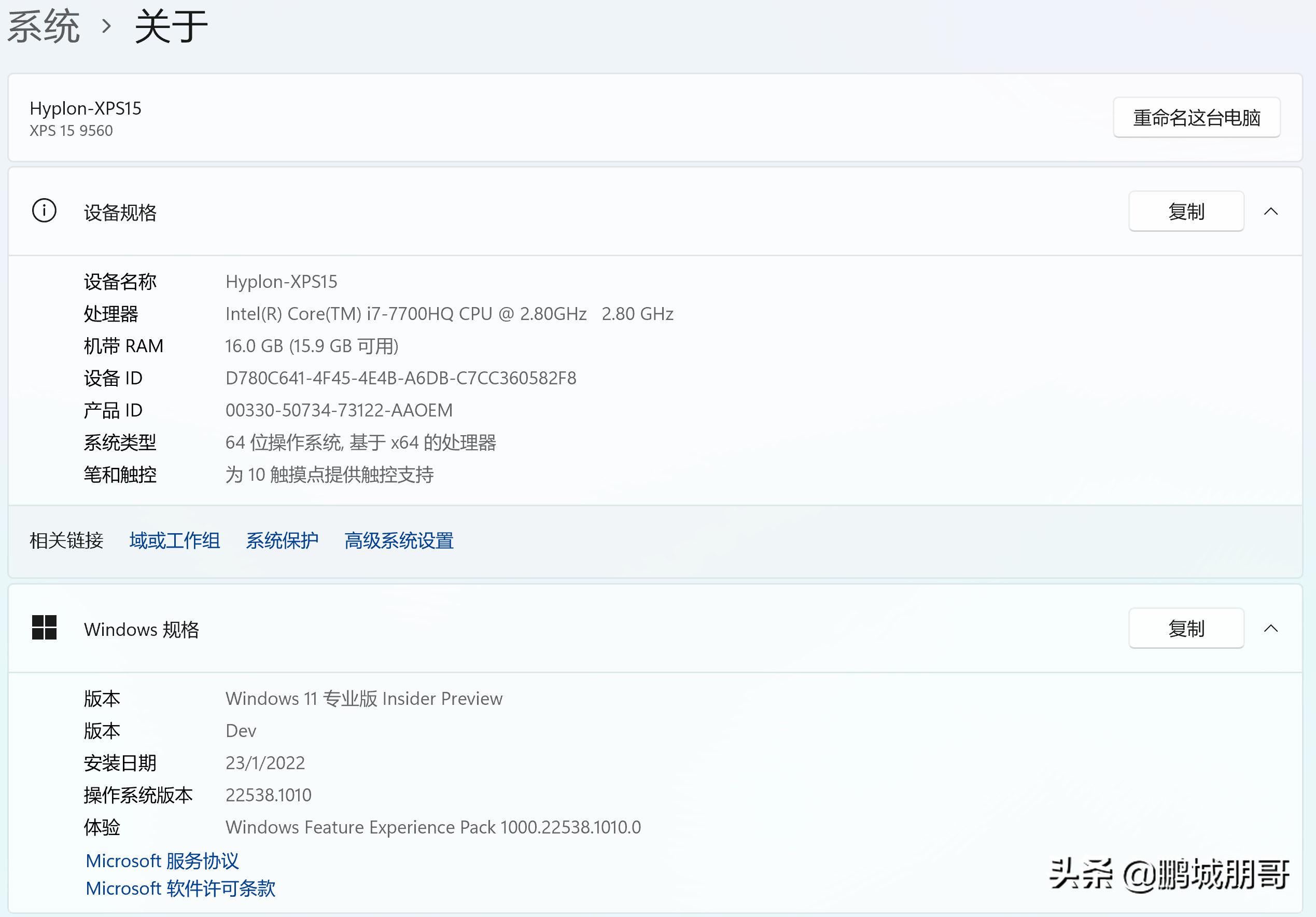Click the info icon beside 设备规格
Viewport: 1316px width, 917px height.
pos(44,211)
